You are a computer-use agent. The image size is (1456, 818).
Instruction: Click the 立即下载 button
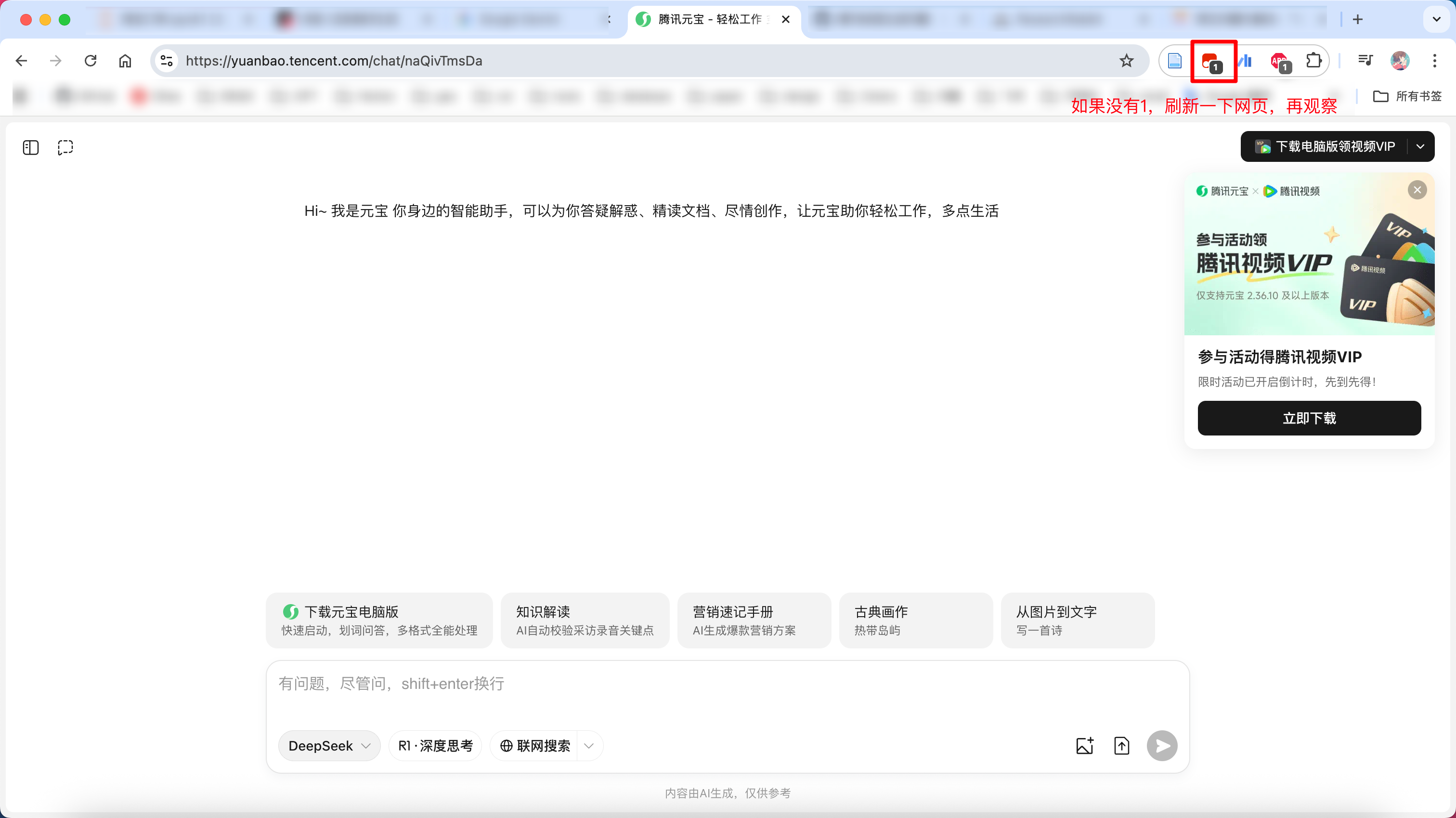1309,418
